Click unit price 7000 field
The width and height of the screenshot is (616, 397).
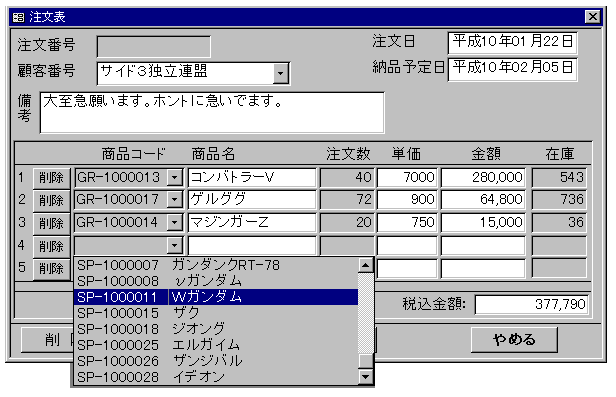point(407,178)
